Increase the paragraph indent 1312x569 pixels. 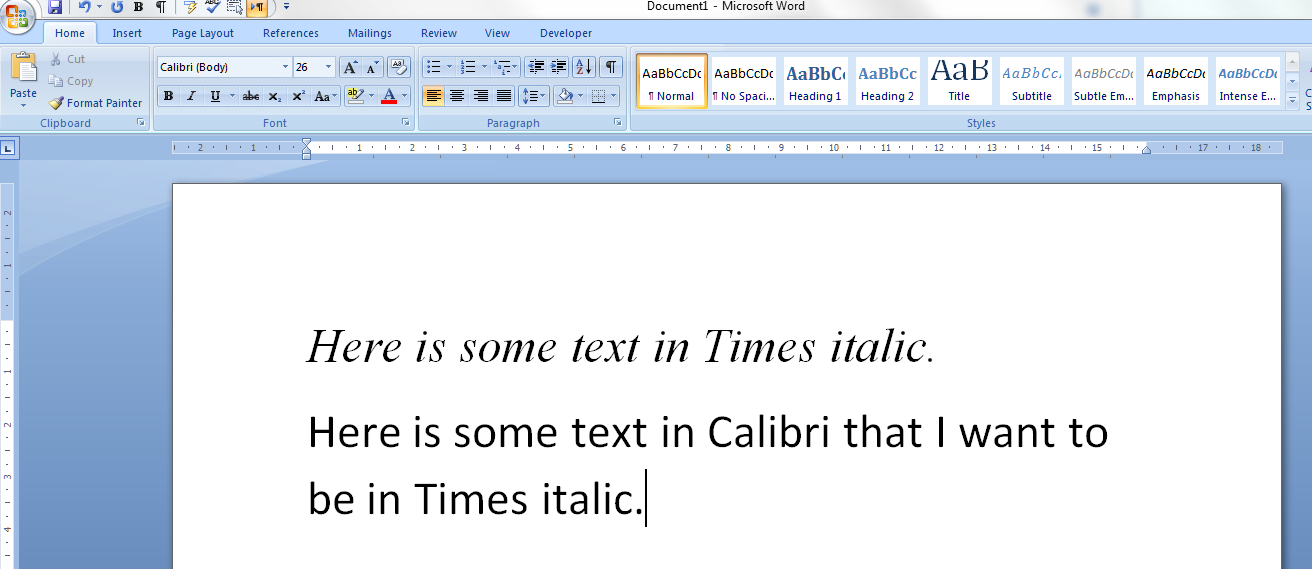point(559,67)
